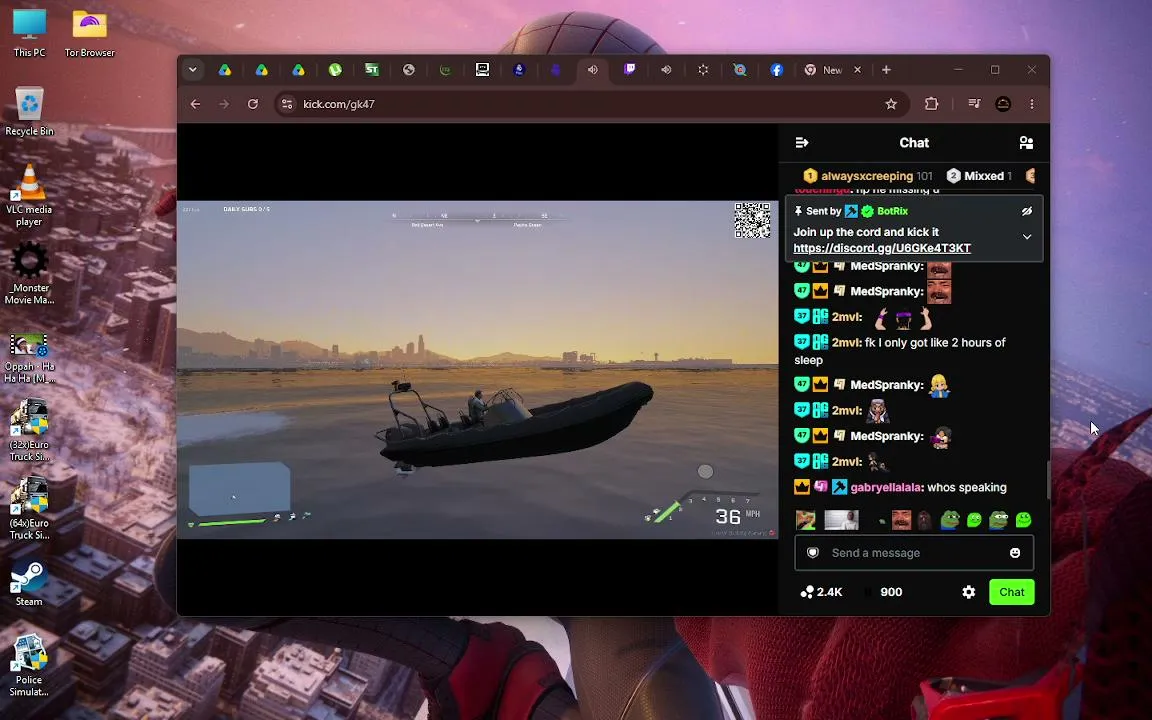Switch to the Twitch tab

coord(630,70)
